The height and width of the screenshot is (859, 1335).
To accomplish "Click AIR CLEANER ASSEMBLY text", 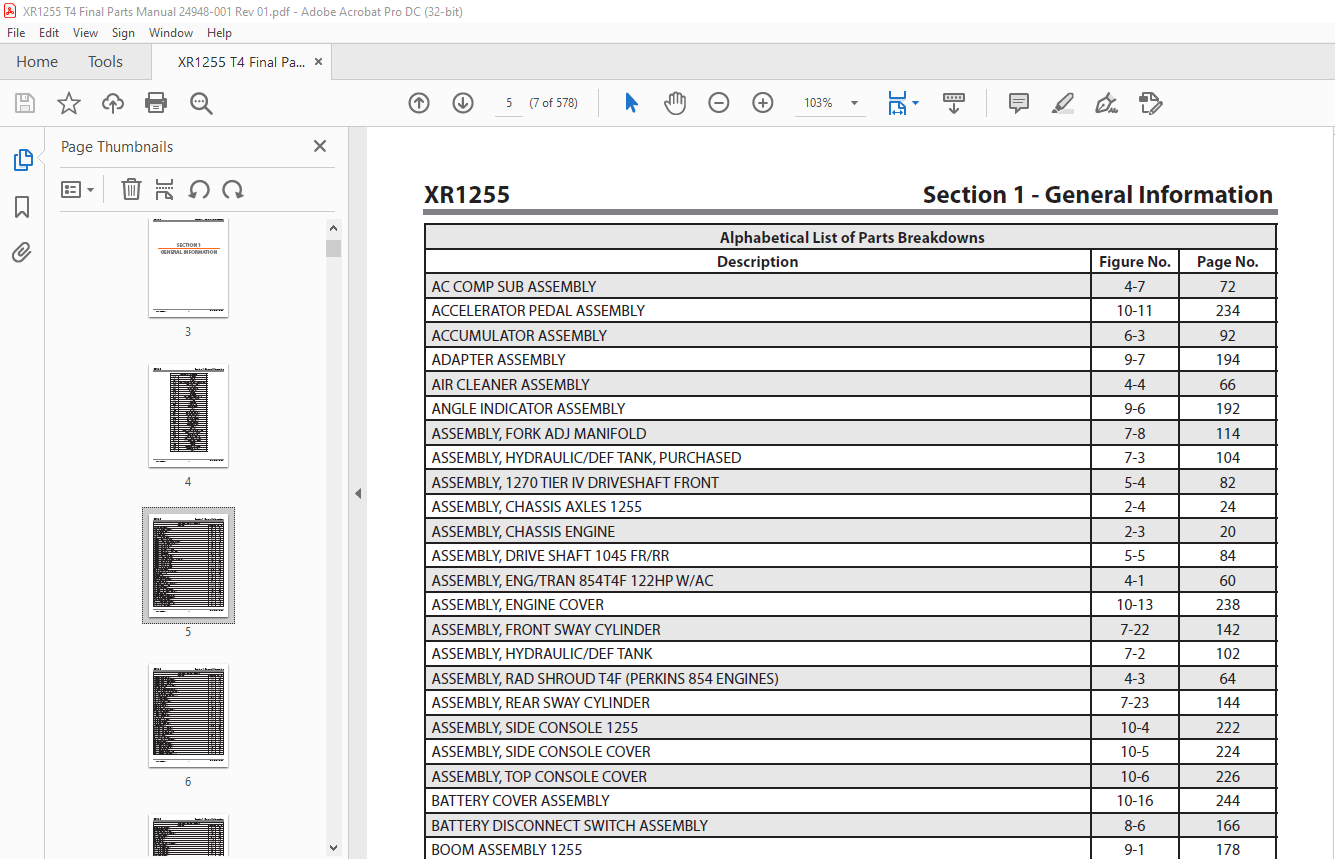I will click(x=510, y=384).
